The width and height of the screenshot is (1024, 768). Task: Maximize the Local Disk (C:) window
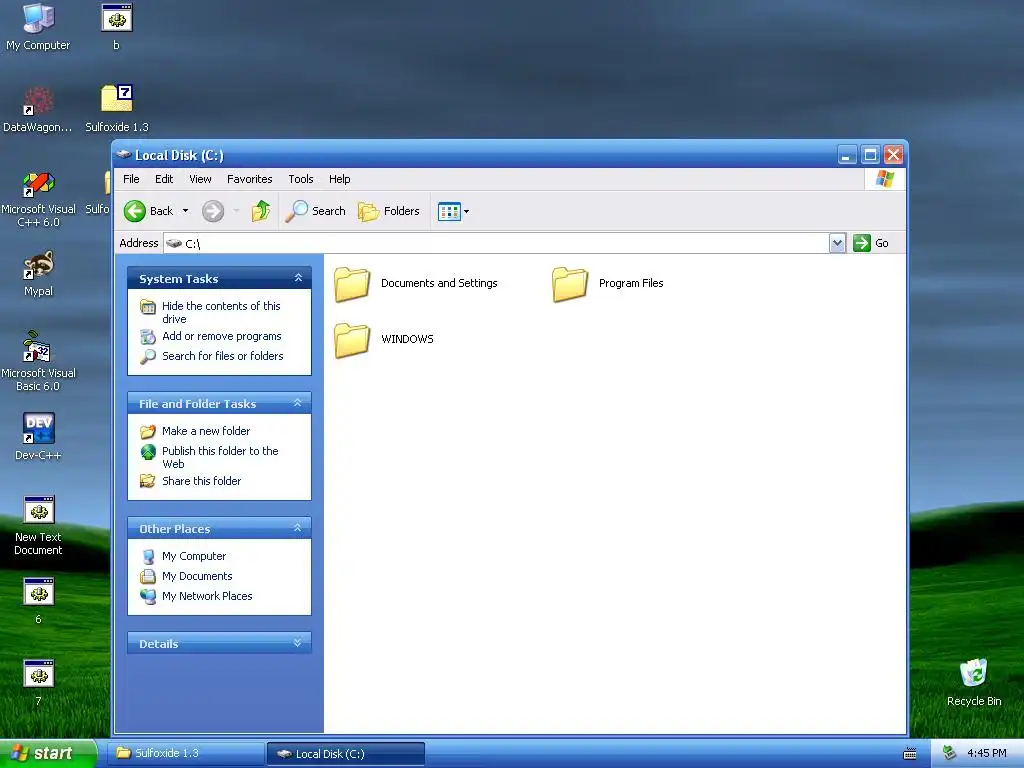(870, 155)
